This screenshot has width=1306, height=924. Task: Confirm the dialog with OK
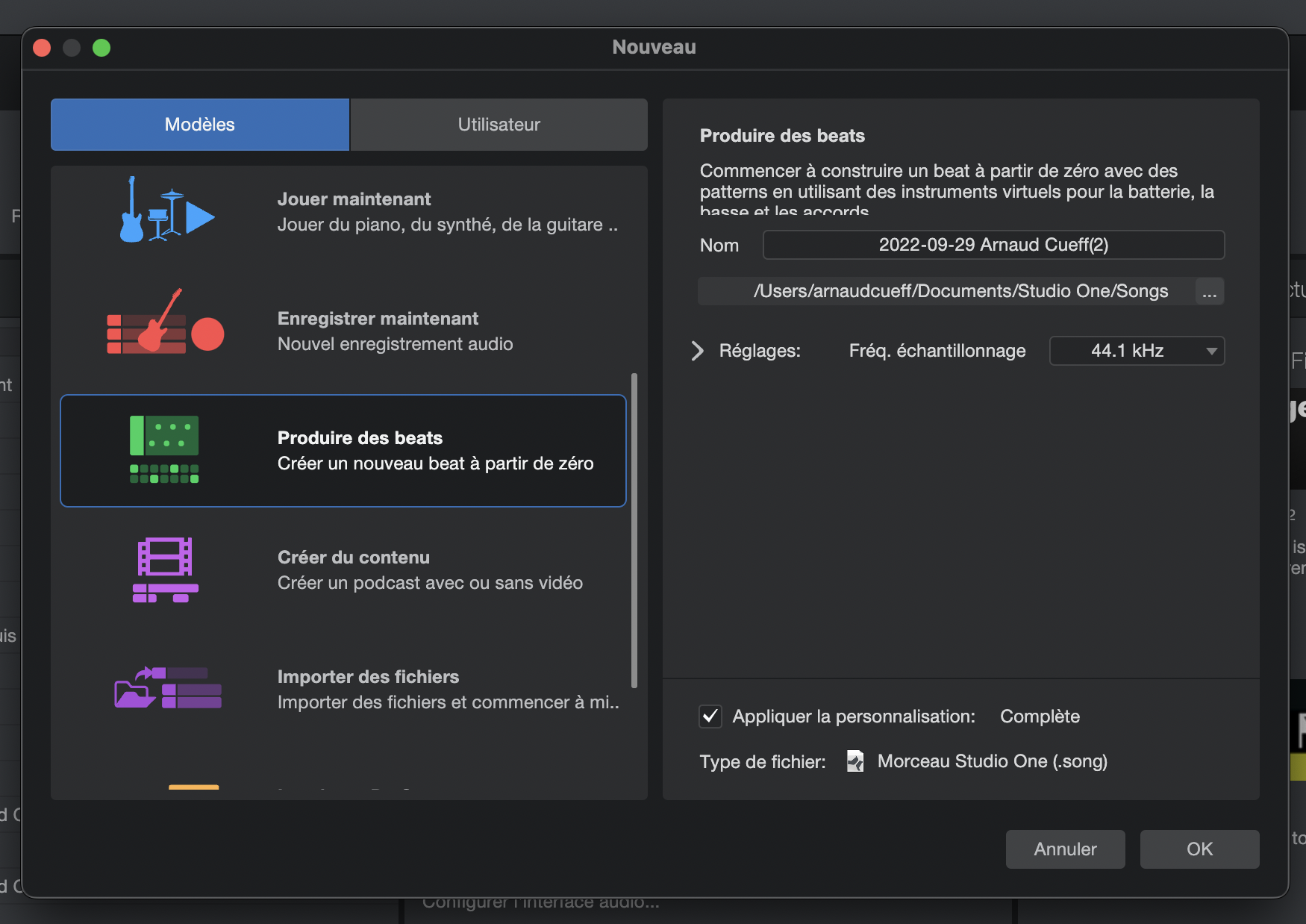(x=1199, y=849)
